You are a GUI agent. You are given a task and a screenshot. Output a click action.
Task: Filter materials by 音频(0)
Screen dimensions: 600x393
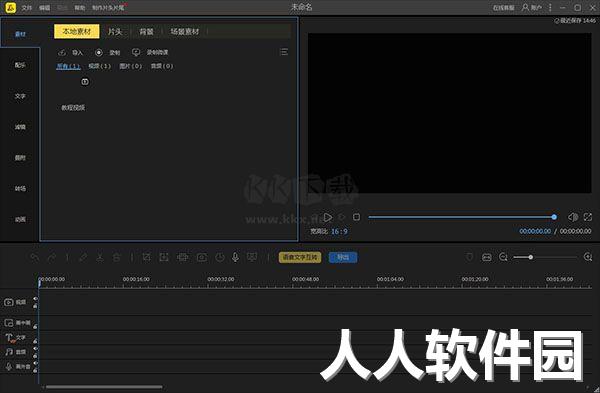162,66
